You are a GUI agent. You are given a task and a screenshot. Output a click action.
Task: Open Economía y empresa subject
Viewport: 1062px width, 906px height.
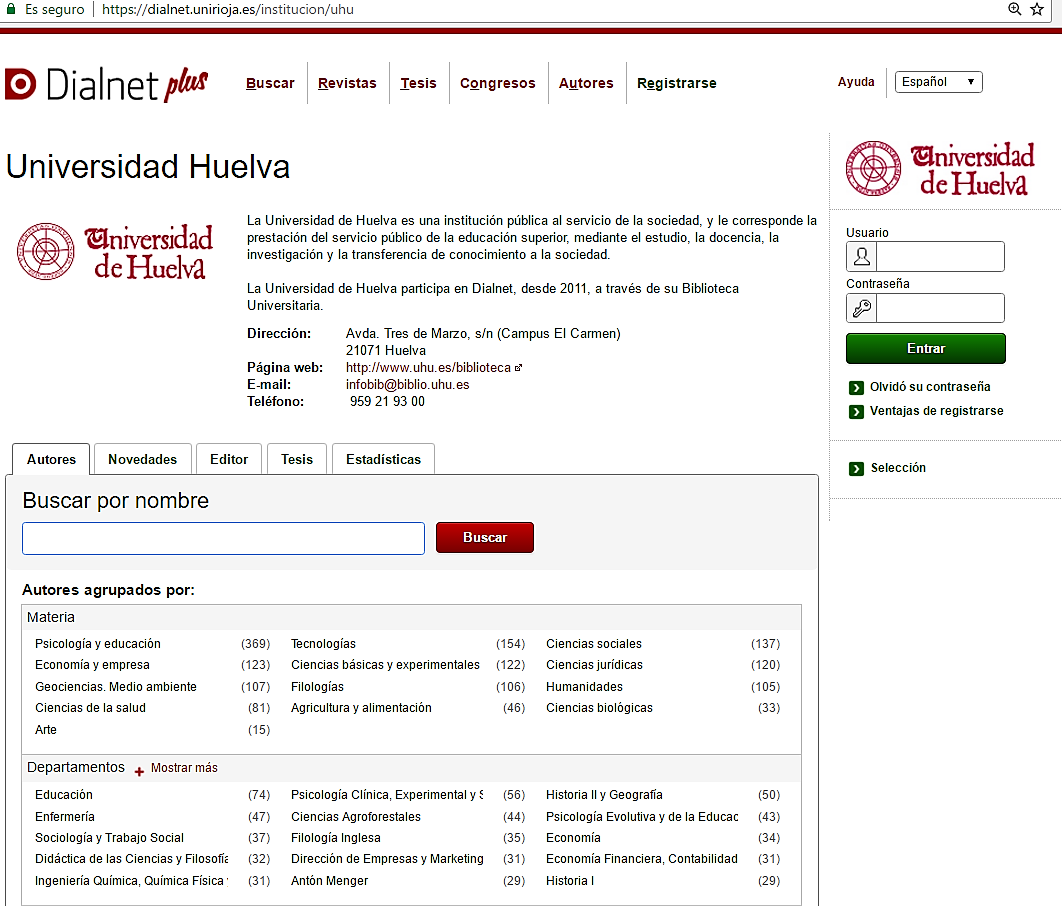point(92,665)
